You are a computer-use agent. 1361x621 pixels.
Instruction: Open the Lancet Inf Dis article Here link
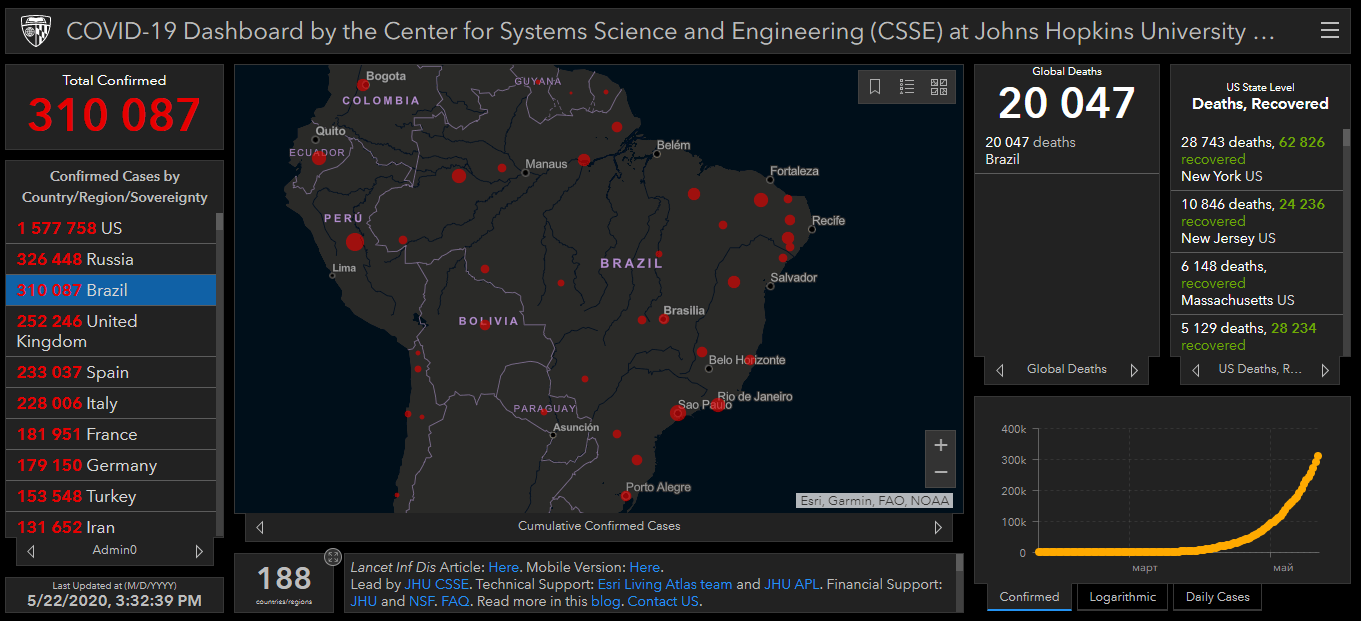click(503, 567)
